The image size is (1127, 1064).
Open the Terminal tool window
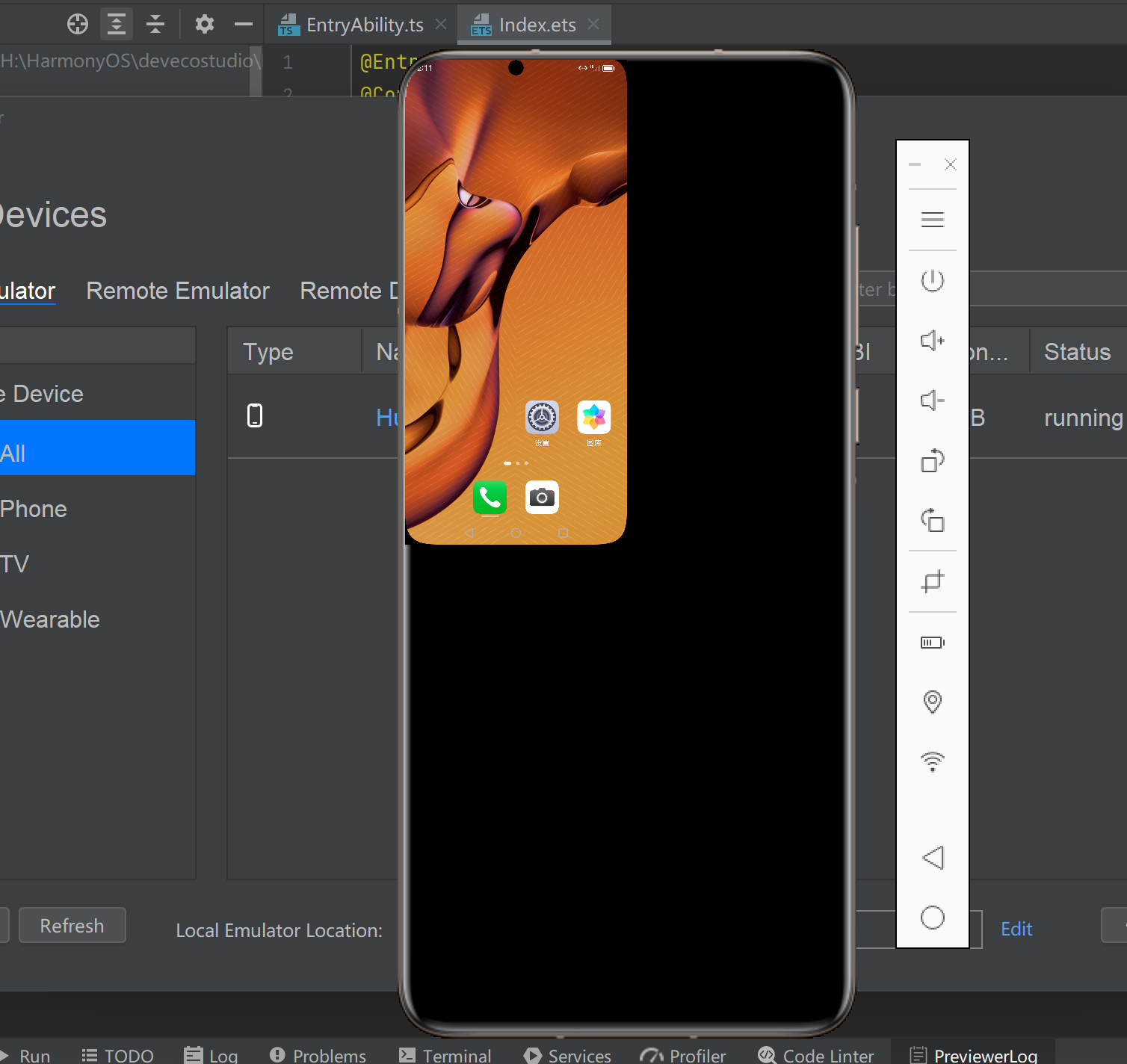coord(445,1055)
